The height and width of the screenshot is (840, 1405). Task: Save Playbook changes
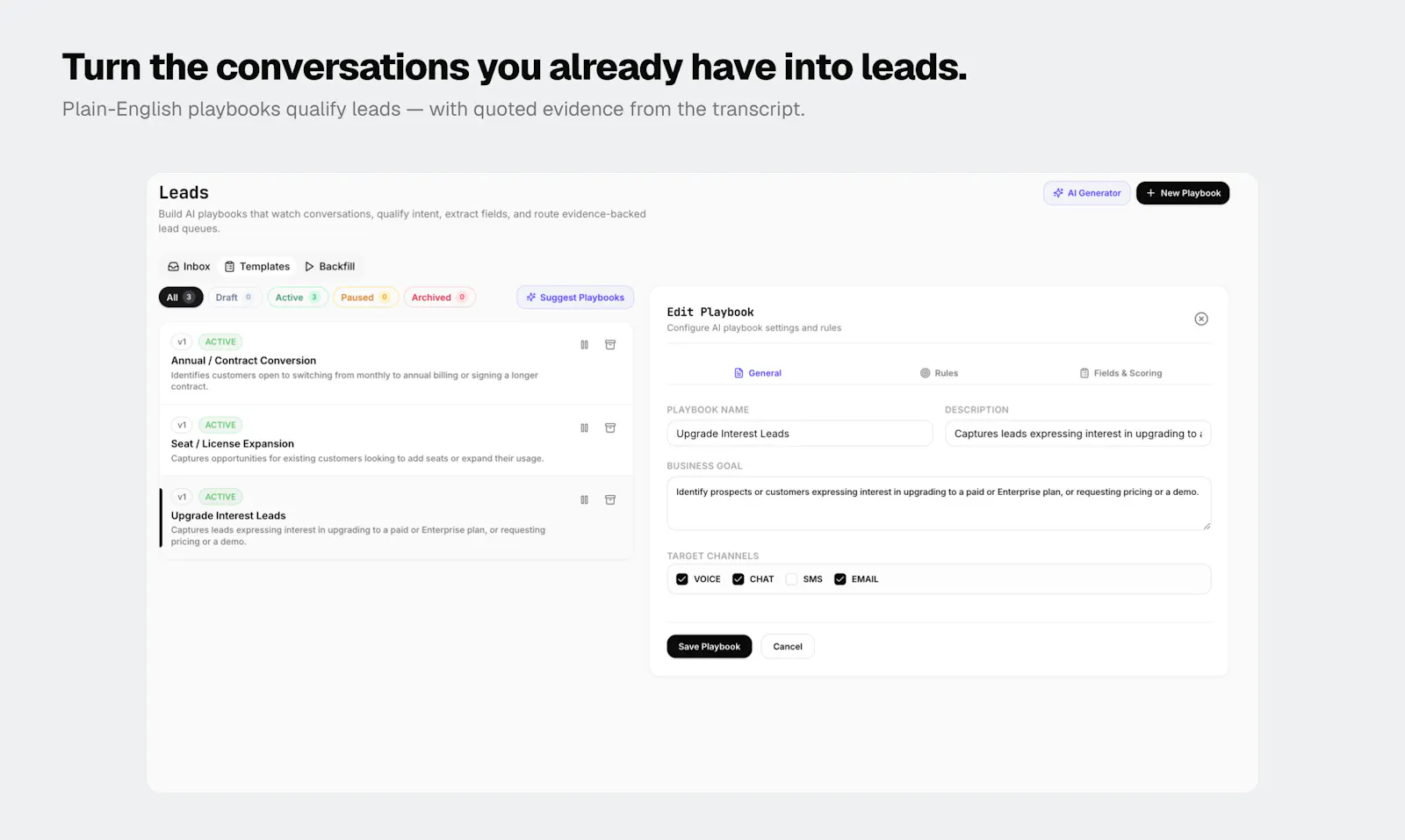coord(710,647)
